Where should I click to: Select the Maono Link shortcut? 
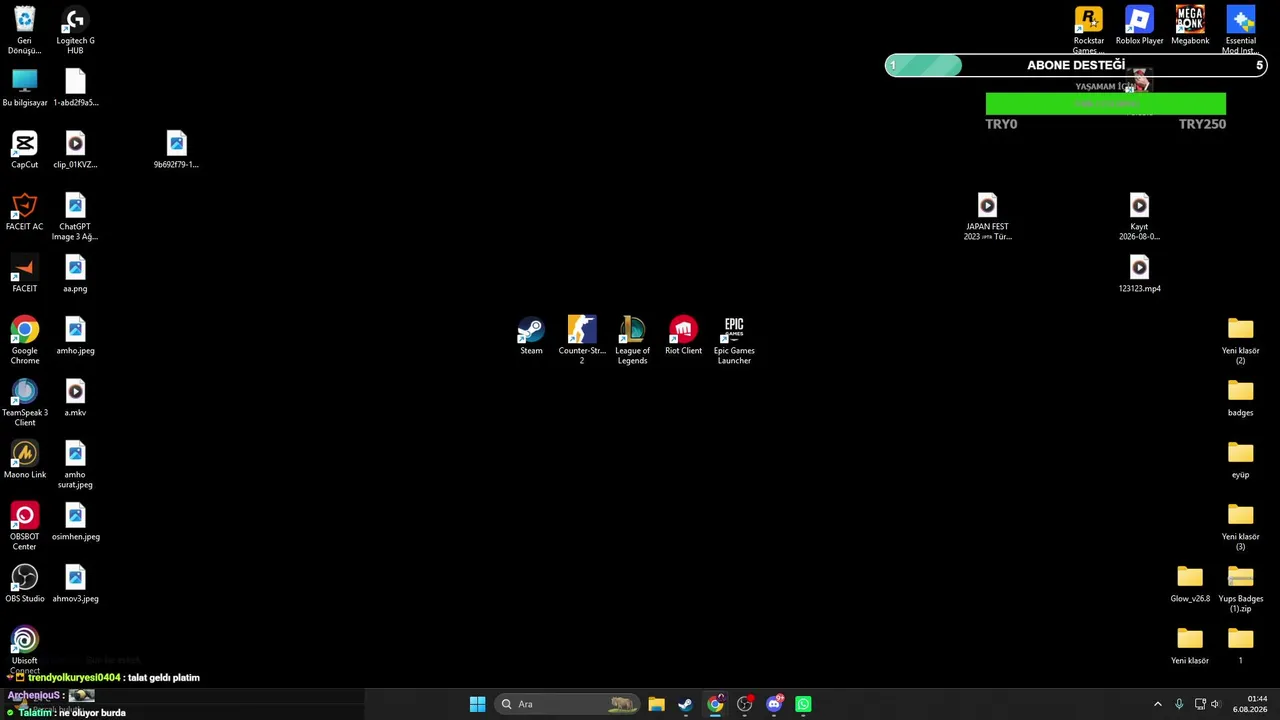coord(25,460)
